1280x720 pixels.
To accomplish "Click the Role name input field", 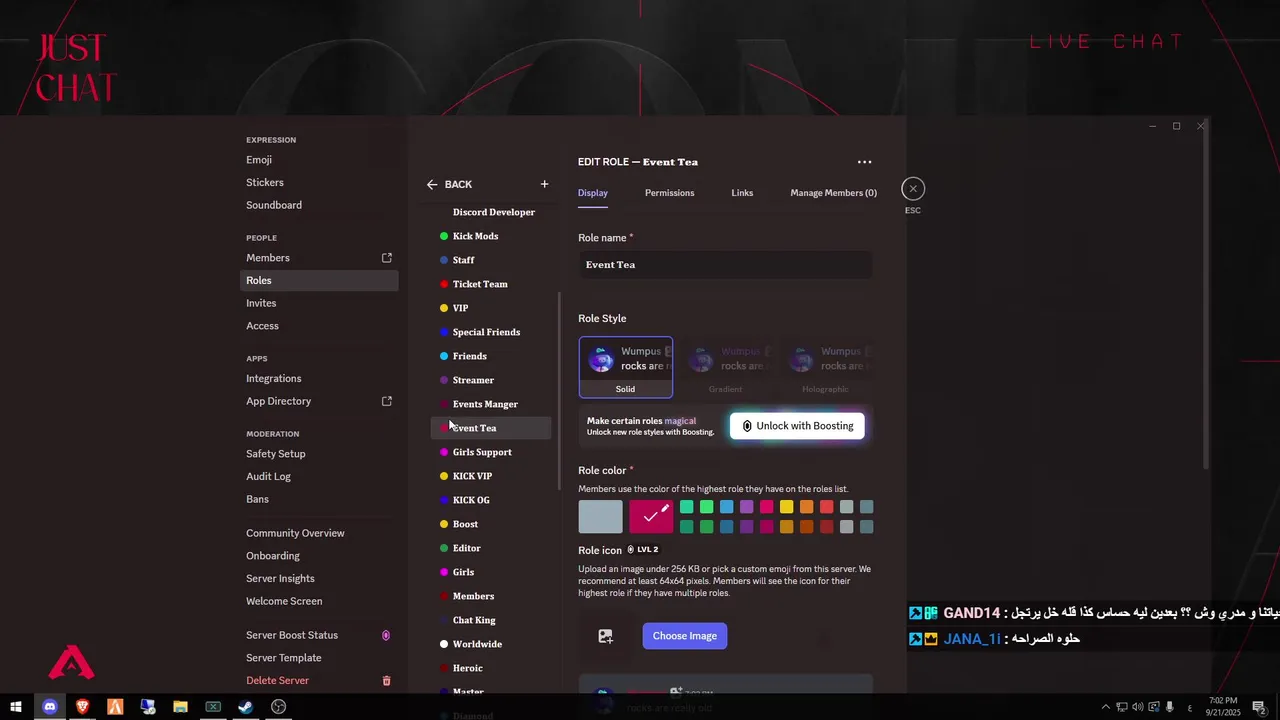I will pos(725,265).
